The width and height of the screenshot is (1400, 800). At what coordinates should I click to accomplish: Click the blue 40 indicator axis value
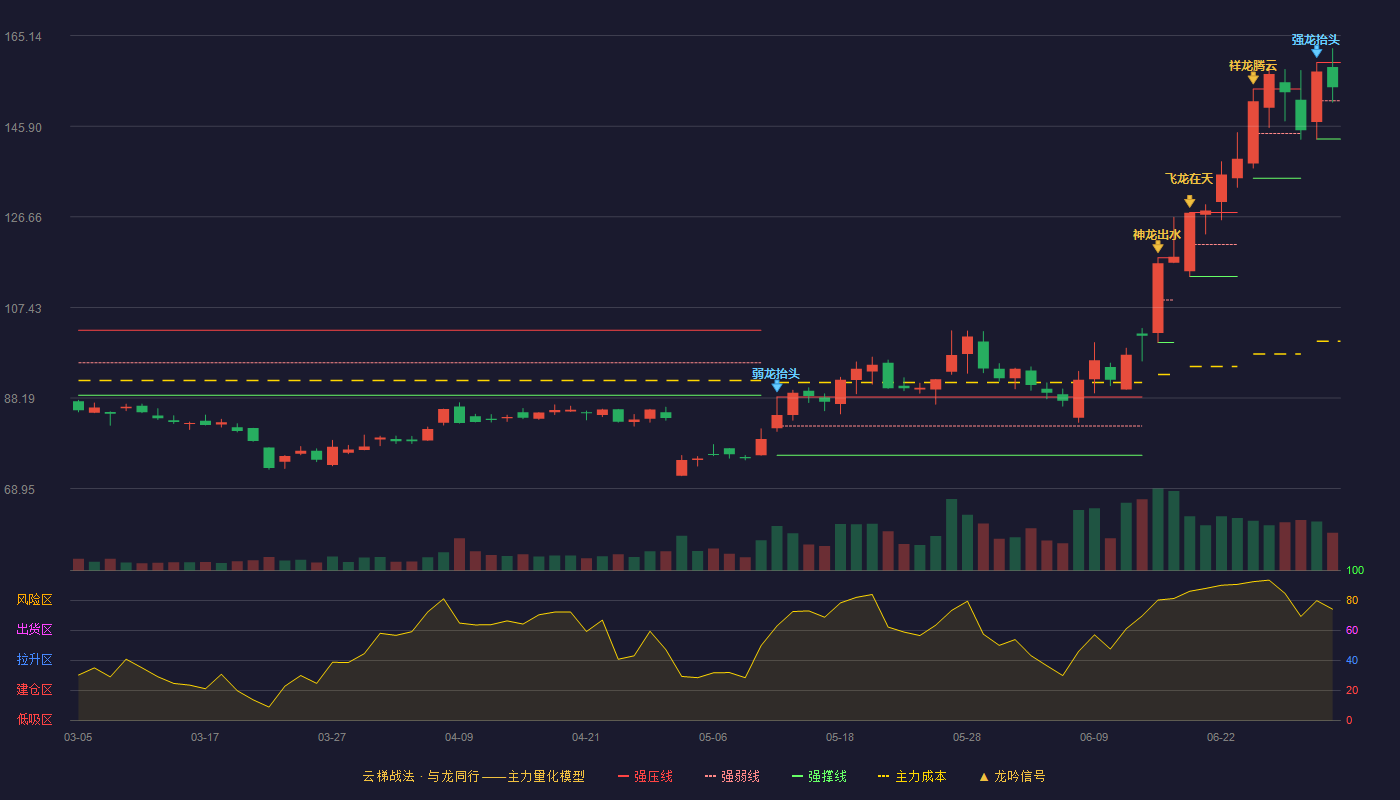(1351, 660)
